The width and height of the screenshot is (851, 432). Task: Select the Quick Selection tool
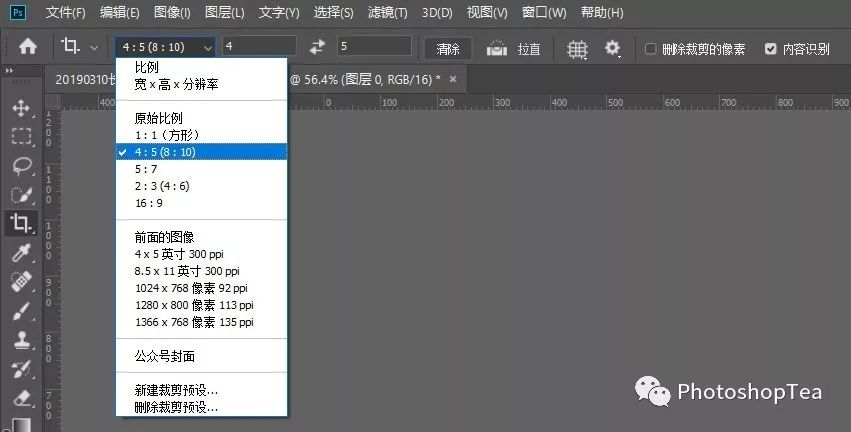coord(21,195)
